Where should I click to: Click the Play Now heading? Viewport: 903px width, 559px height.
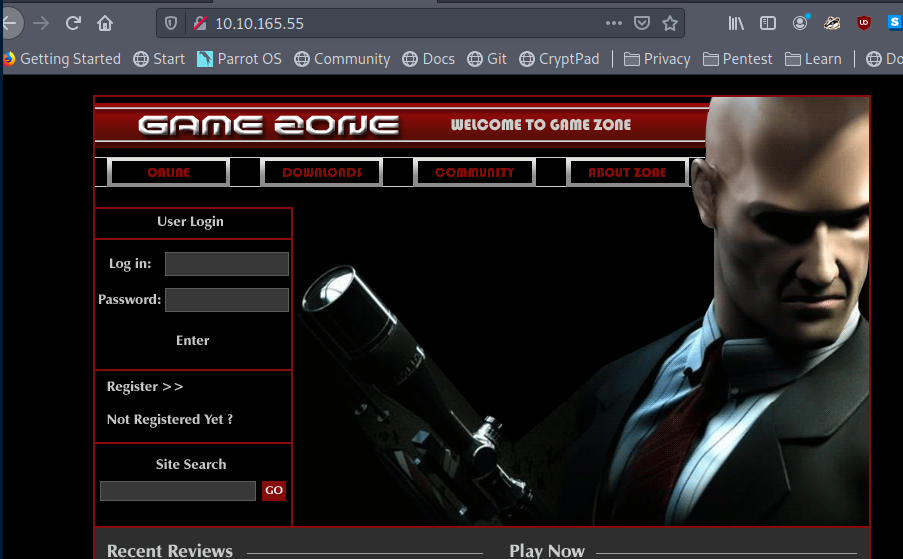pos(547,551)
